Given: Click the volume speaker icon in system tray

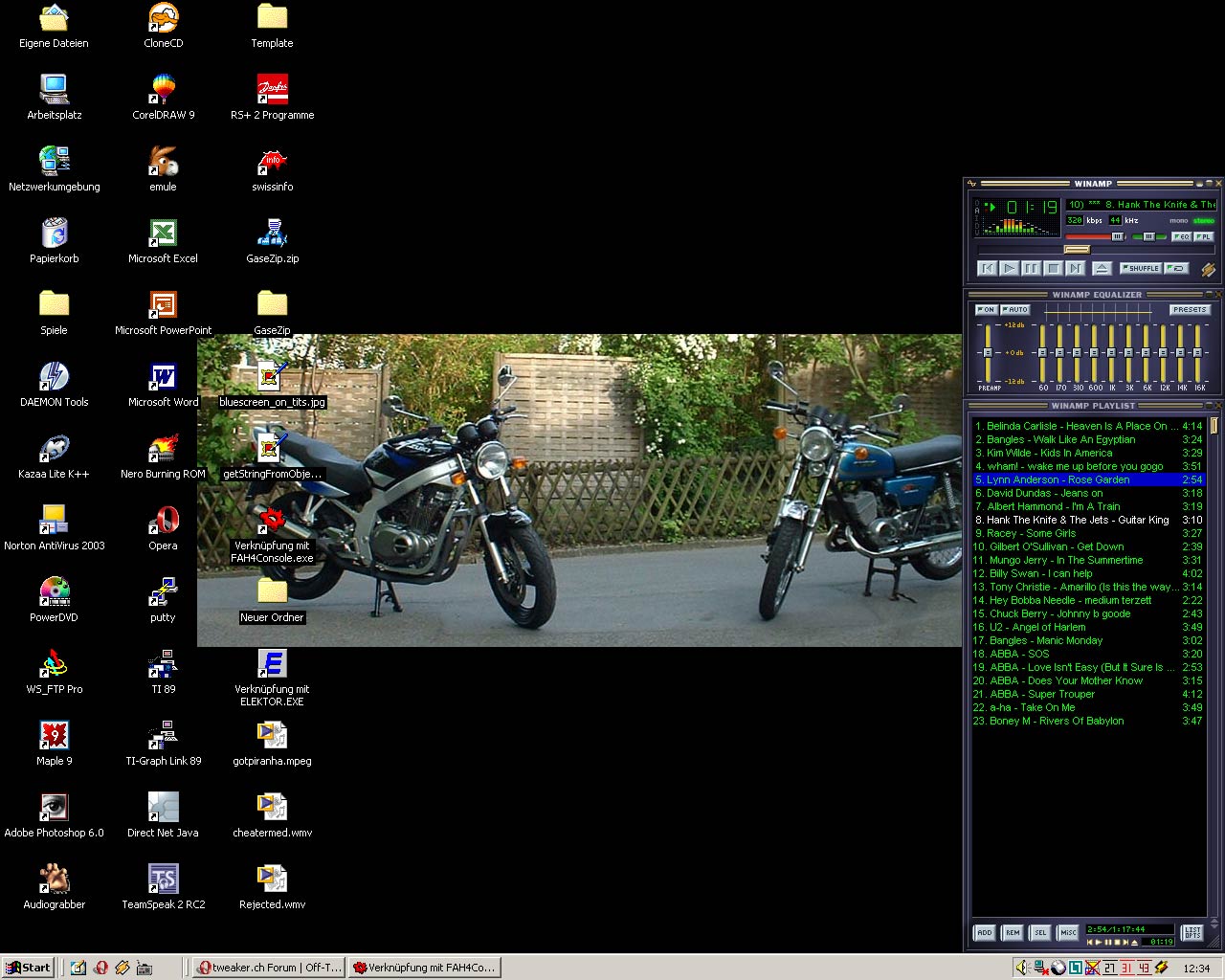Looking at the screenshot, I should tap(1022, 968).
